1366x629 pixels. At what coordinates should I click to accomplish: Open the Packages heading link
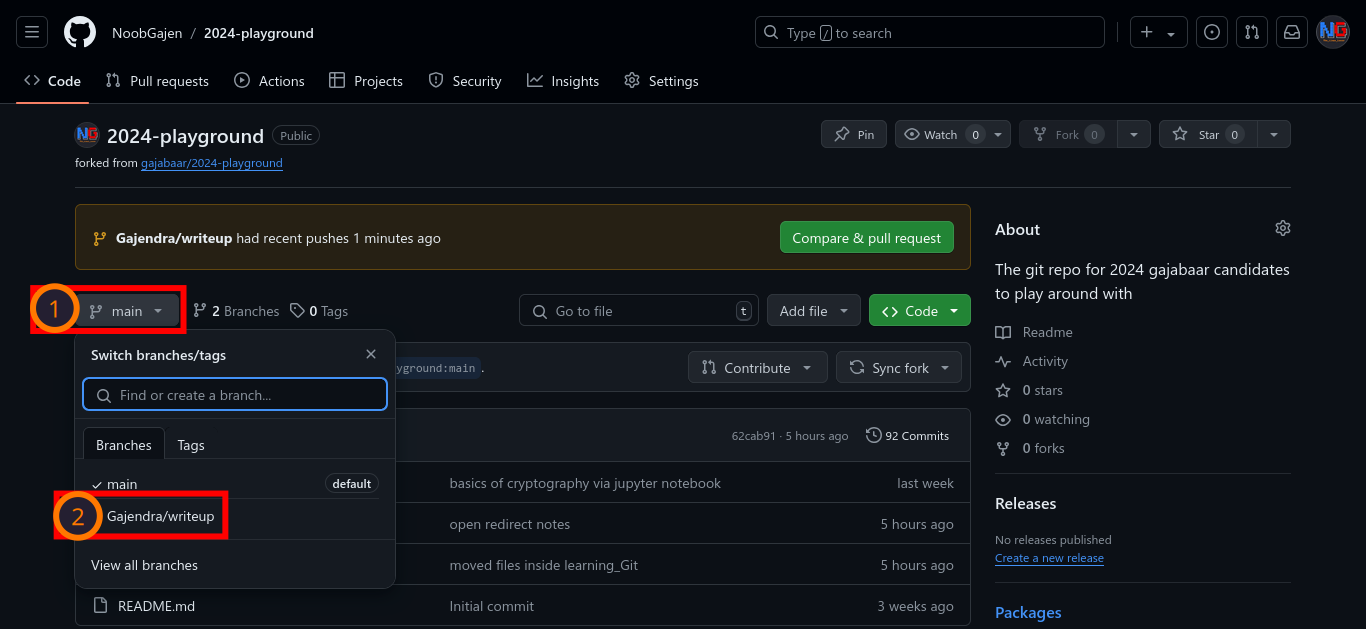point(1028,612)
